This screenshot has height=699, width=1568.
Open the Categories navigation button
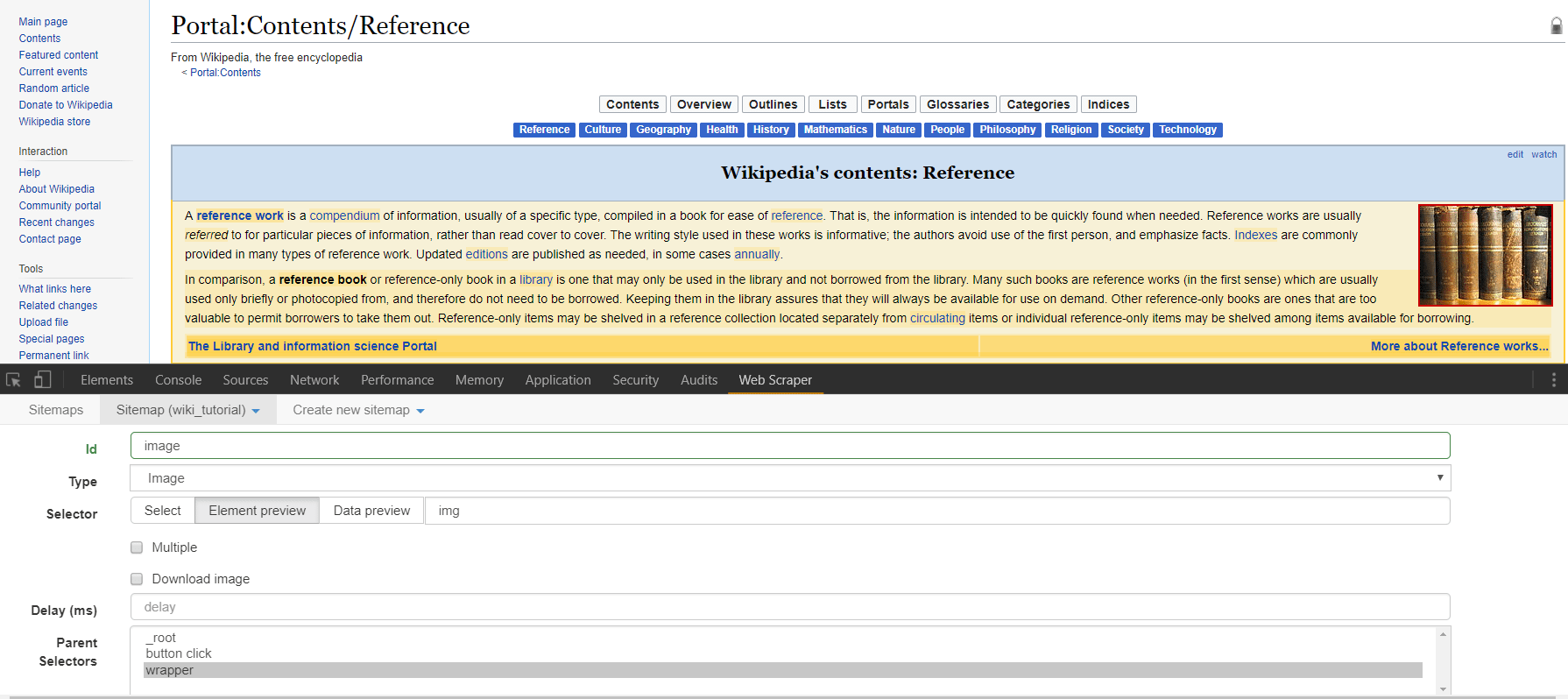click(x=1038, y=104)
